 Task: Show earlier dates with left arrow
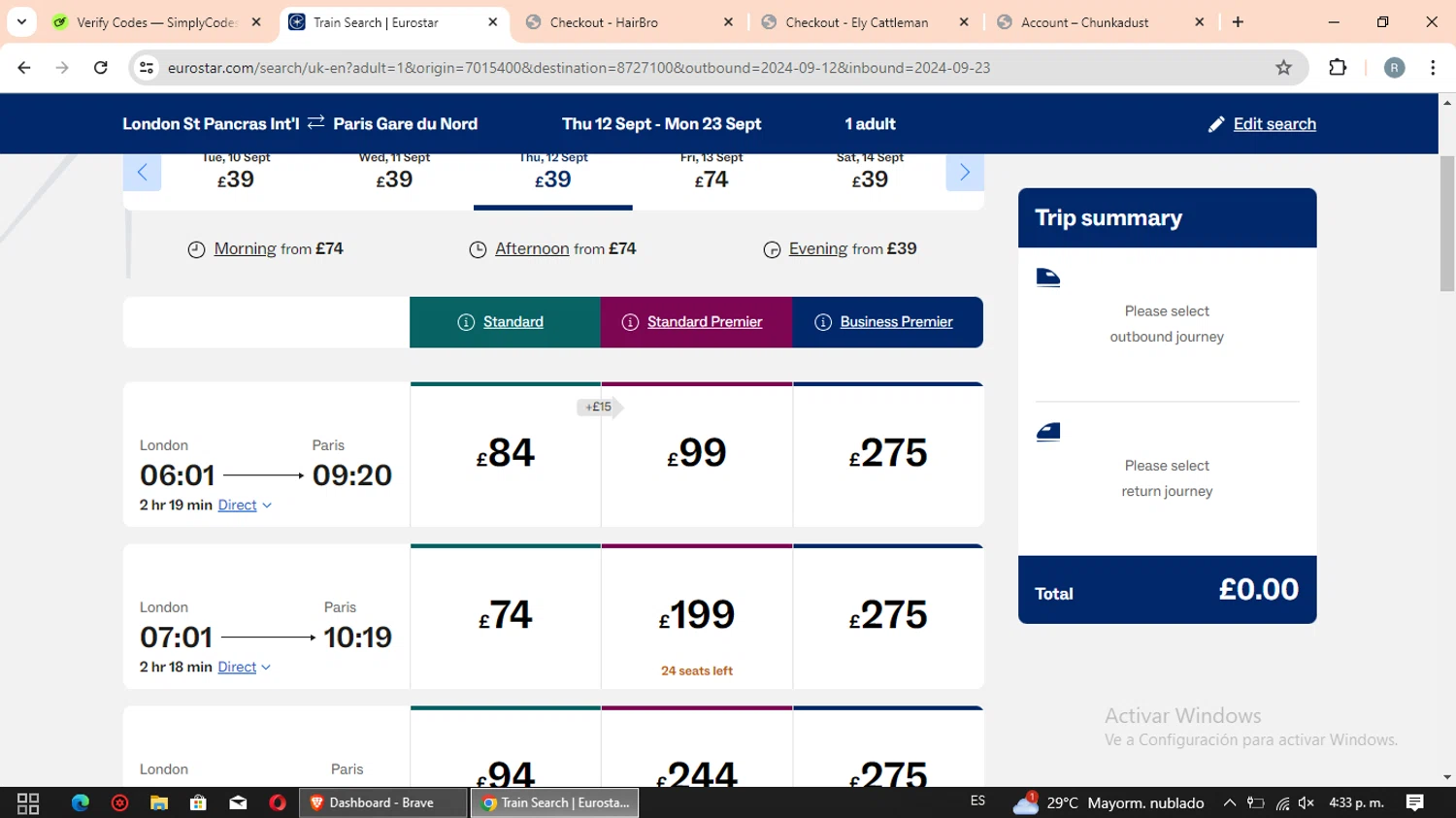click(142, 173)
